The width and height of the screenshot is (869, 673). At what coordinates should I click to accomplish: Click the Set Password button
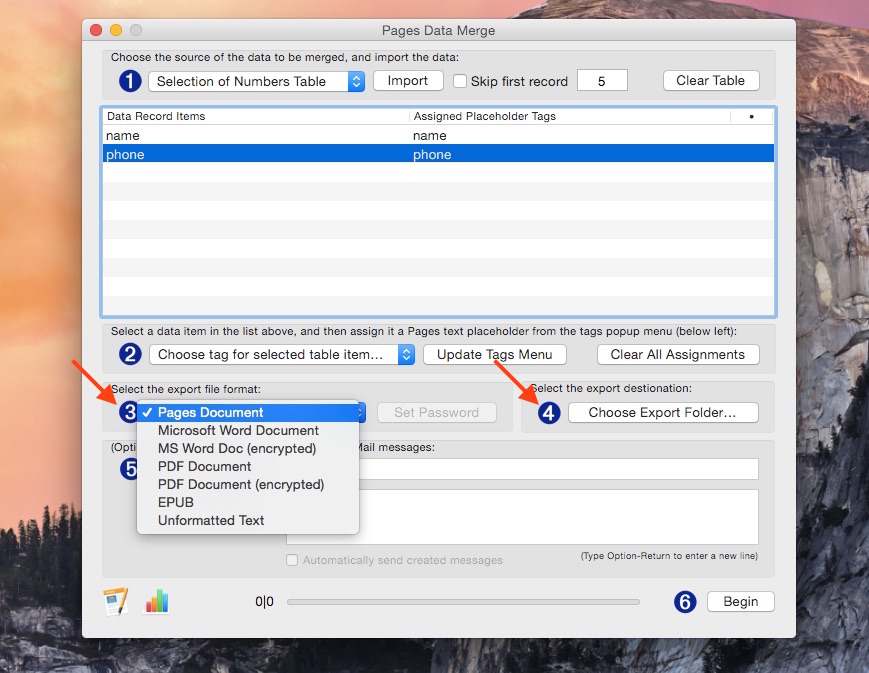point(437,412)
